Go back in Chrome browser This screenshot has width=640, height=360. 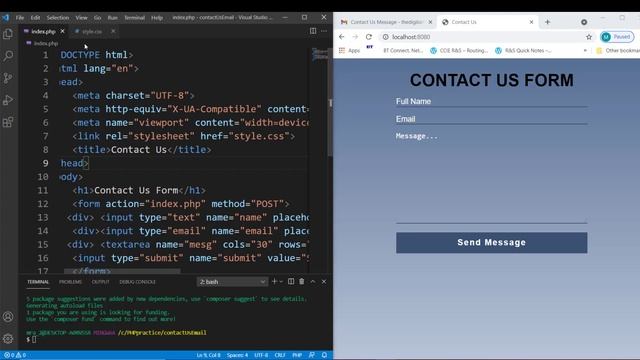click(342, 37)
